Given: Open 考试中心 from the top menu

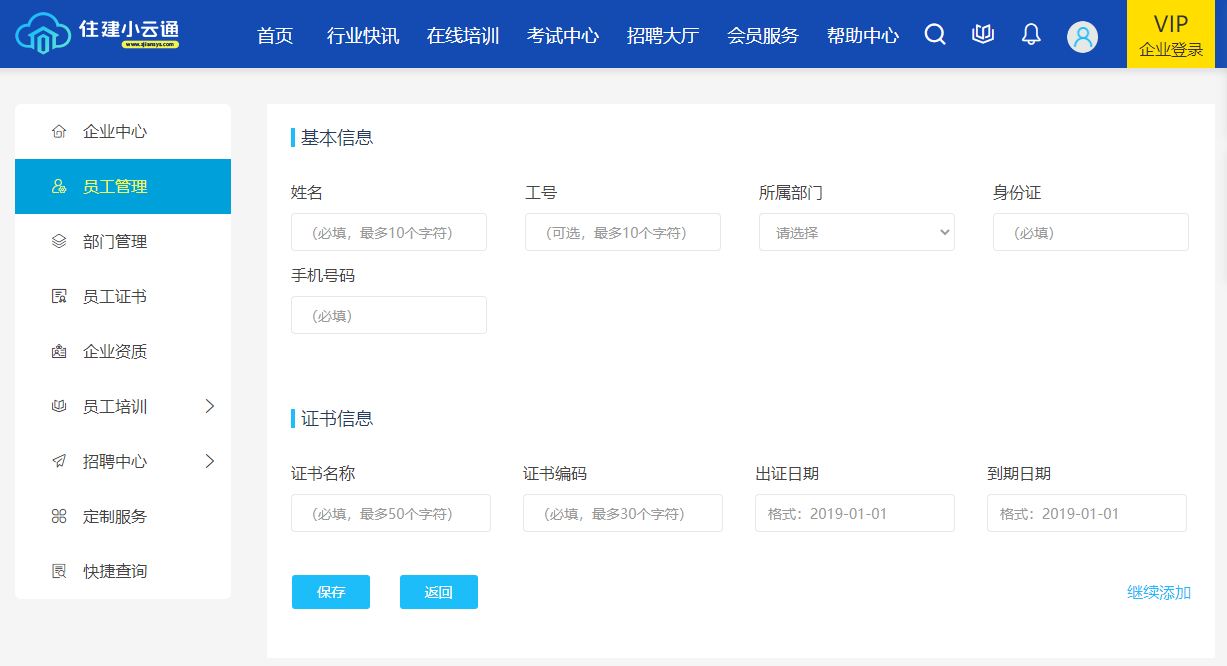Looking at the screenshot, I should [x=562, y=36].
